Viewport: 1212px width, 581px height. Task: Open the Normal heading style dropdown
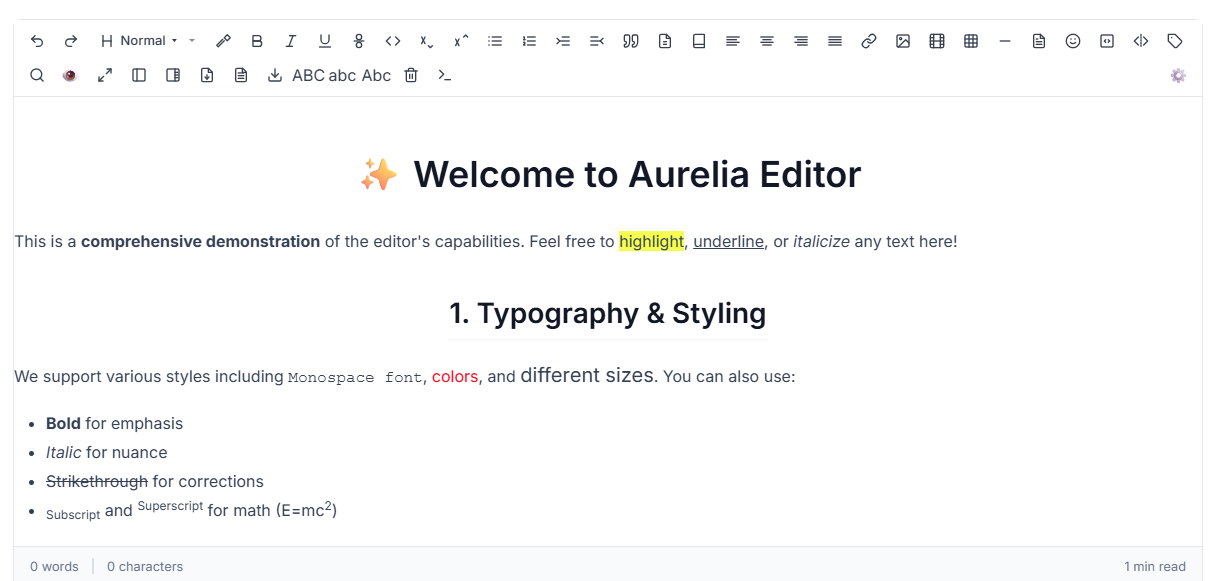[139, 41]
